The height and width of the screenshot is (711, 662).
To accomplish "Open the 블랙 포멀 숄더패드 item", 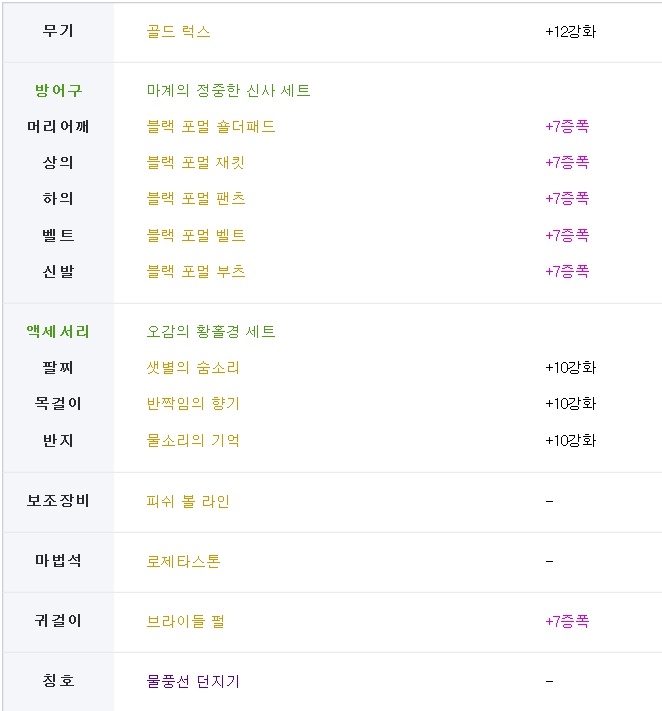I will [210, 127].
